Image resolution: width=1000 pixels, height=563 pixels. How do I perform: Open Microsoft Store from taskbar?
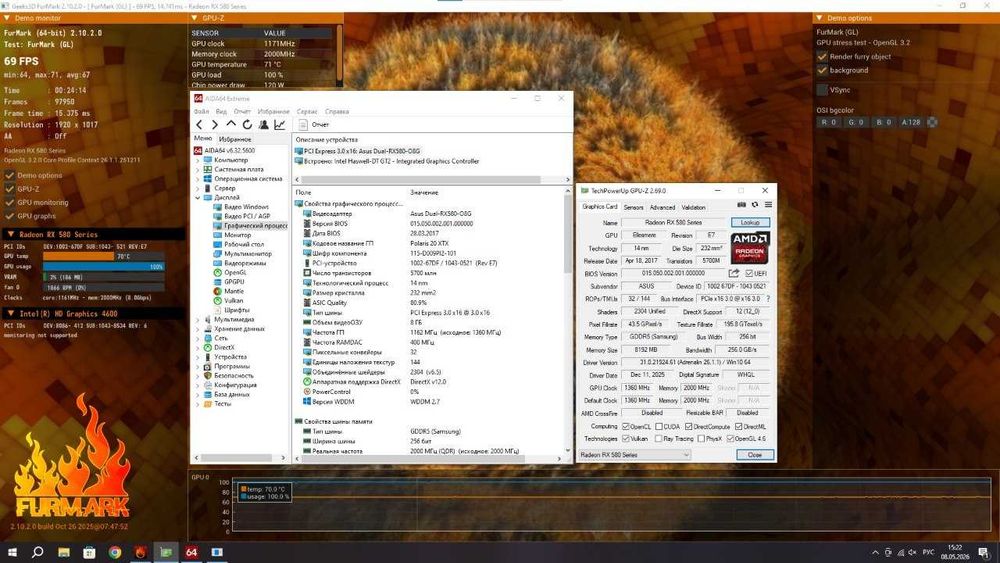(89, 552)
